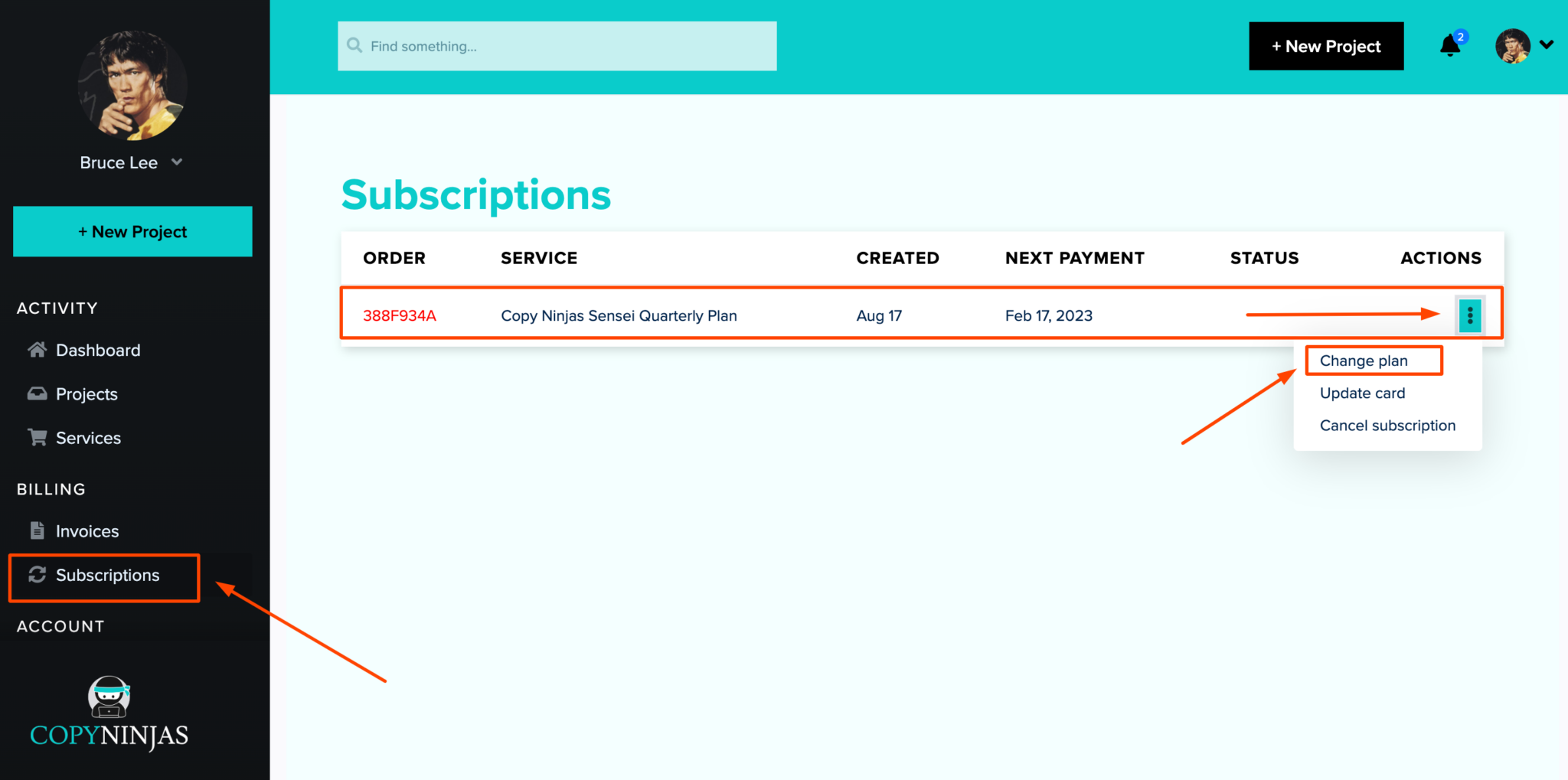
Task: Click the notification badge showing 2
Action: (1460, 37)
